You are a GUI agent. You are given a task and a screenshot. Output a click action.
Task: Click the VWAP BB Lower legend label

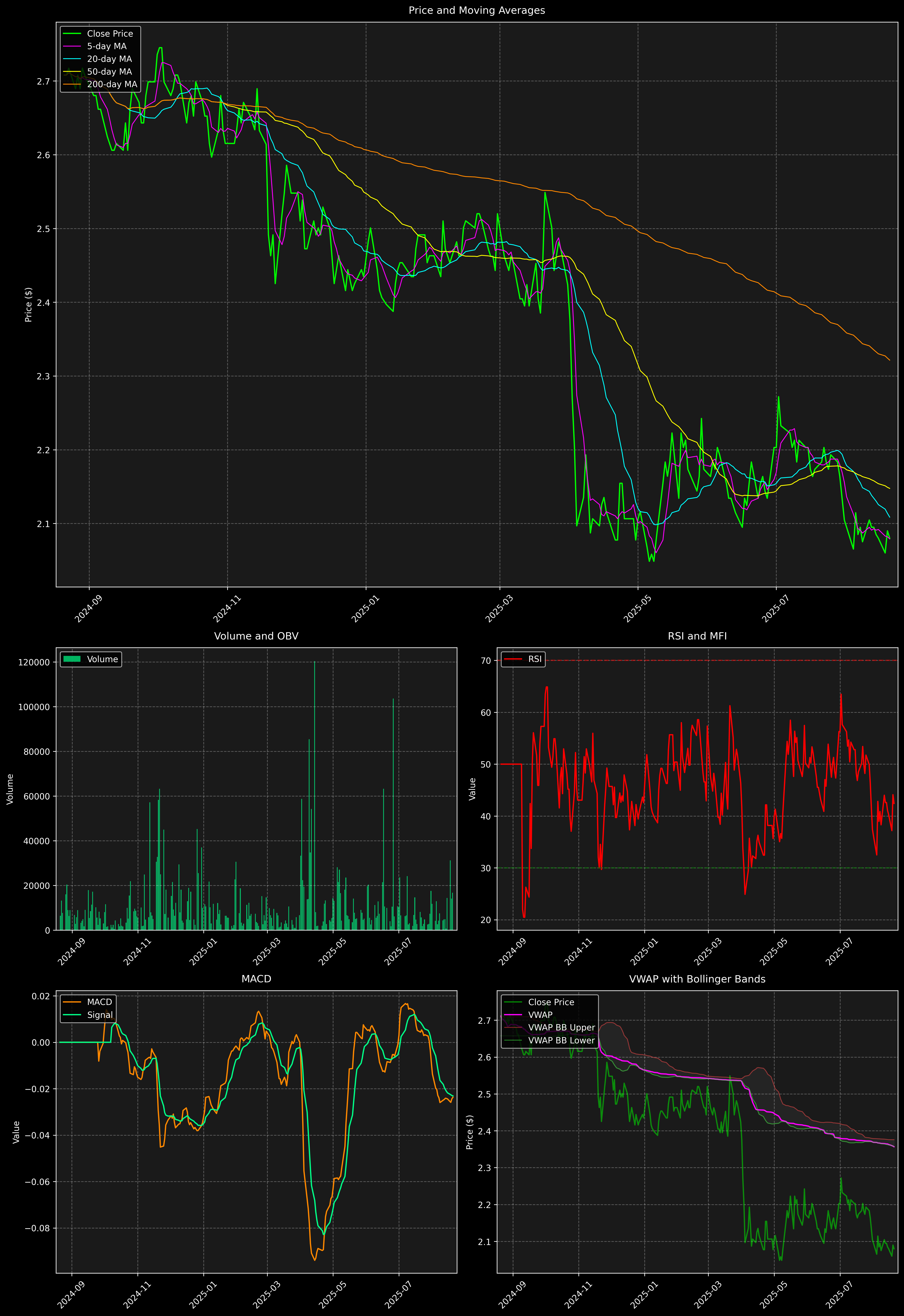tap(561, 1040)
